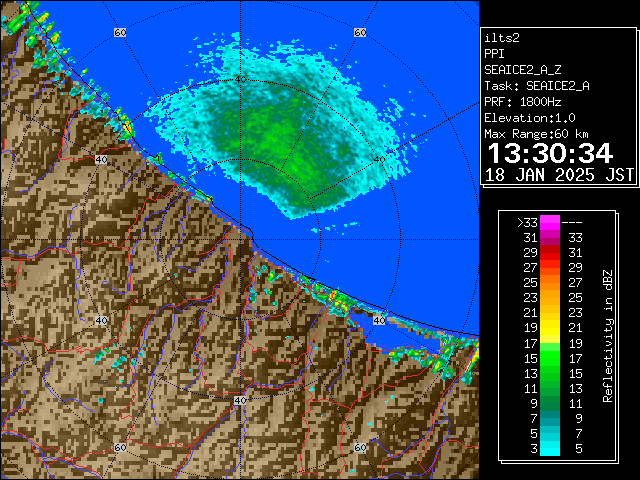Screen dimensions: 640x480
Task: Click the lowest legend value "3"
Action: click(x=534, y=449)
